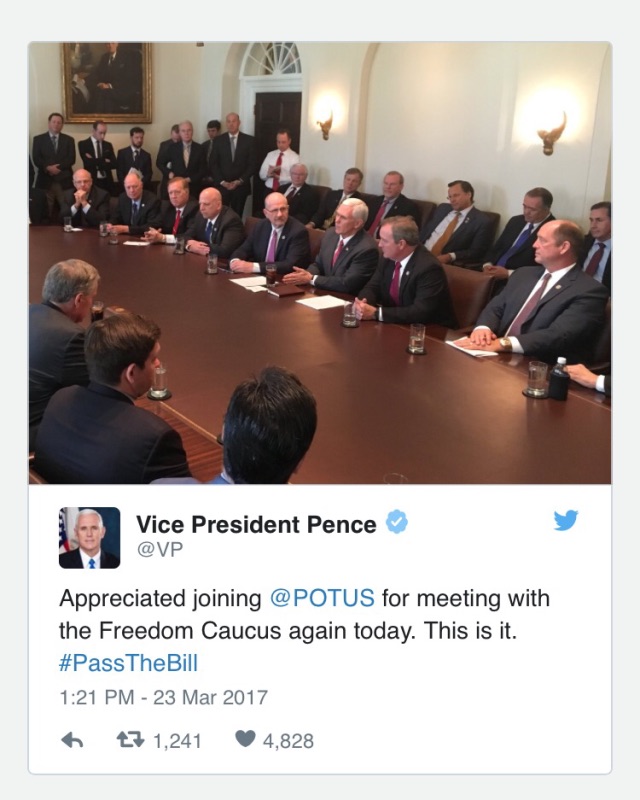Open the Vice President Pence display name
This screenshot has width=640, height=800.
[256, 524]
